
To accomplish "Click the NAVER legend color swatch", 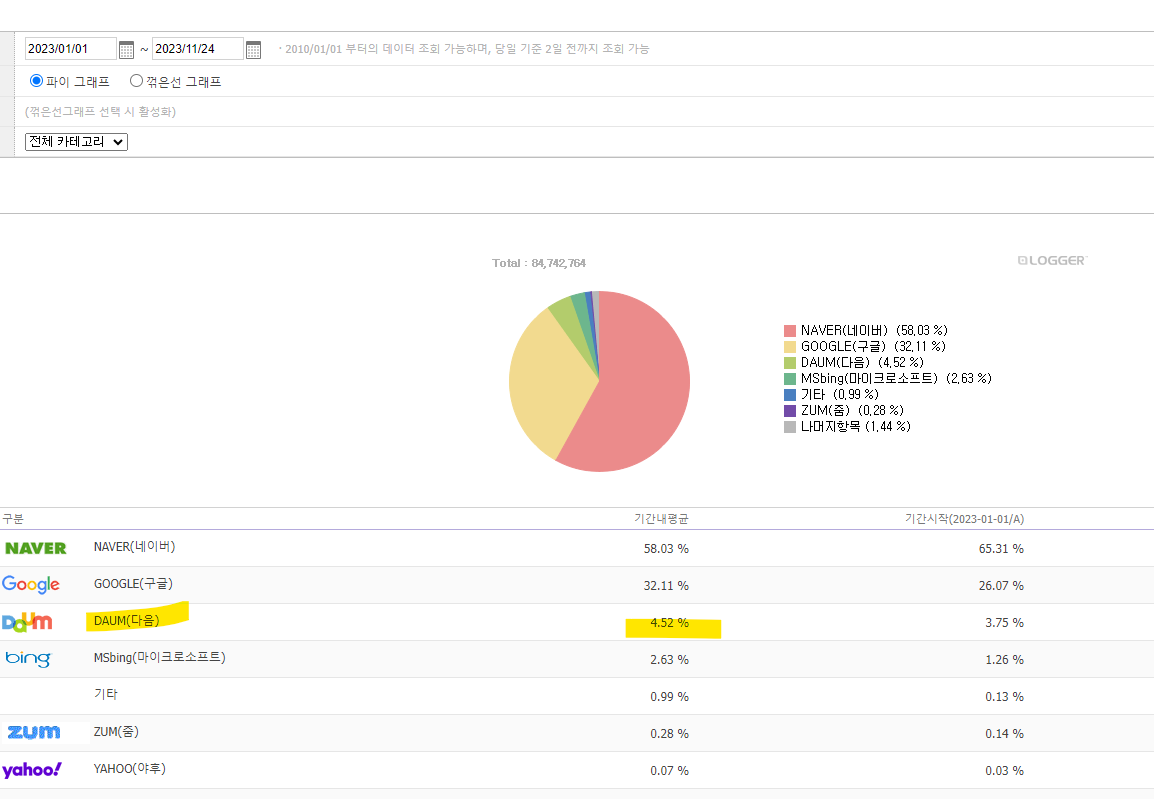I will point(790,331).
